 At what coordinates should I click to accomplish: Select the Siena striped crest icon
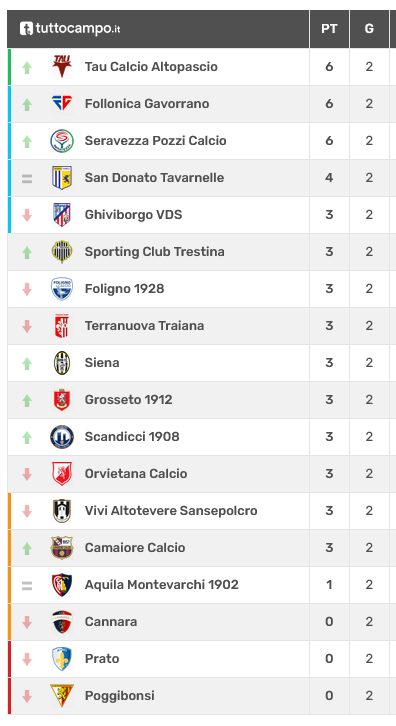pos(62,363)
